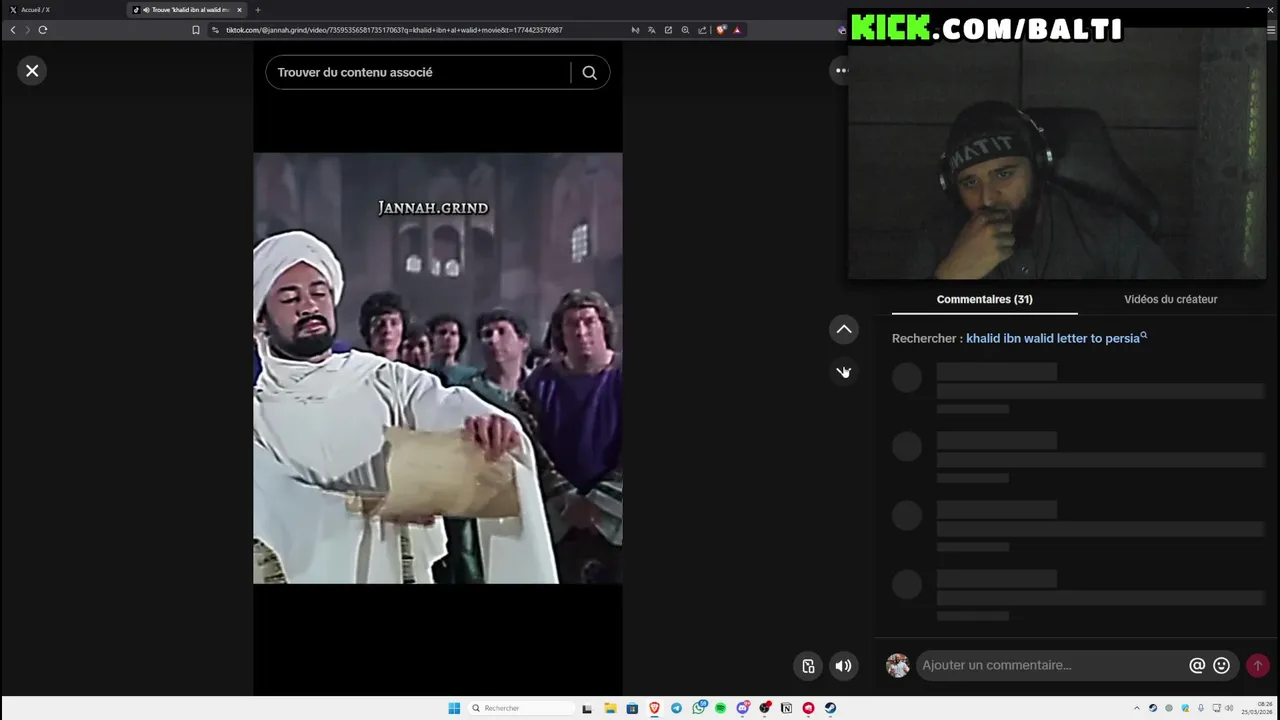Open the three-dots more options menu
Screen dimensions: 1280x720
click(x=841, y=70)
